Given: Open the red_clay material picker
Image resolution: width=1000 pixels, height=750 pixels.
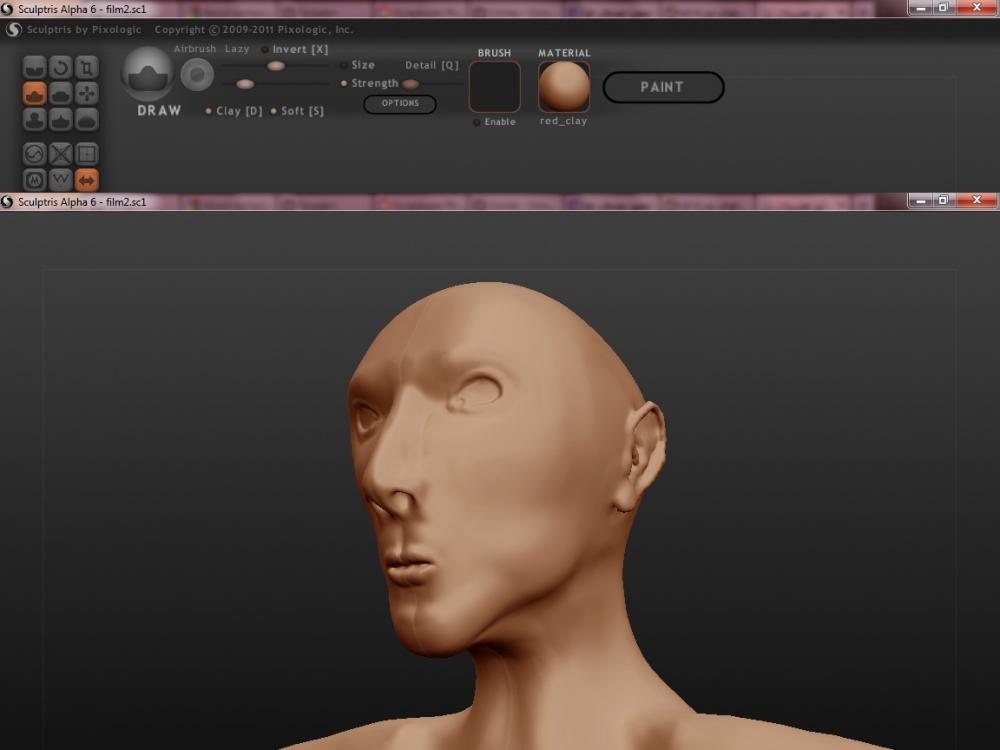Looking at the screenshot, I should (x=564, y=87).
